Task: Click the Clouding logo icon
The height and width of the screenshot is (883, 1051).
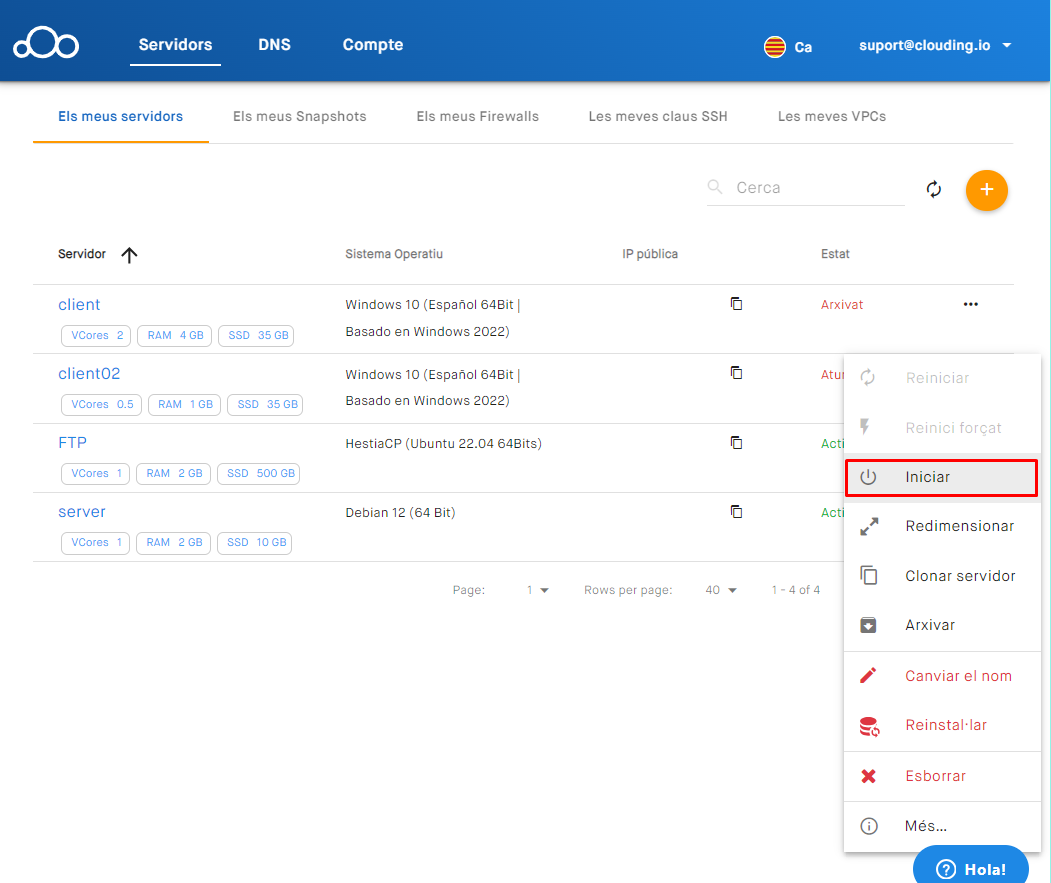Action: 46,45
